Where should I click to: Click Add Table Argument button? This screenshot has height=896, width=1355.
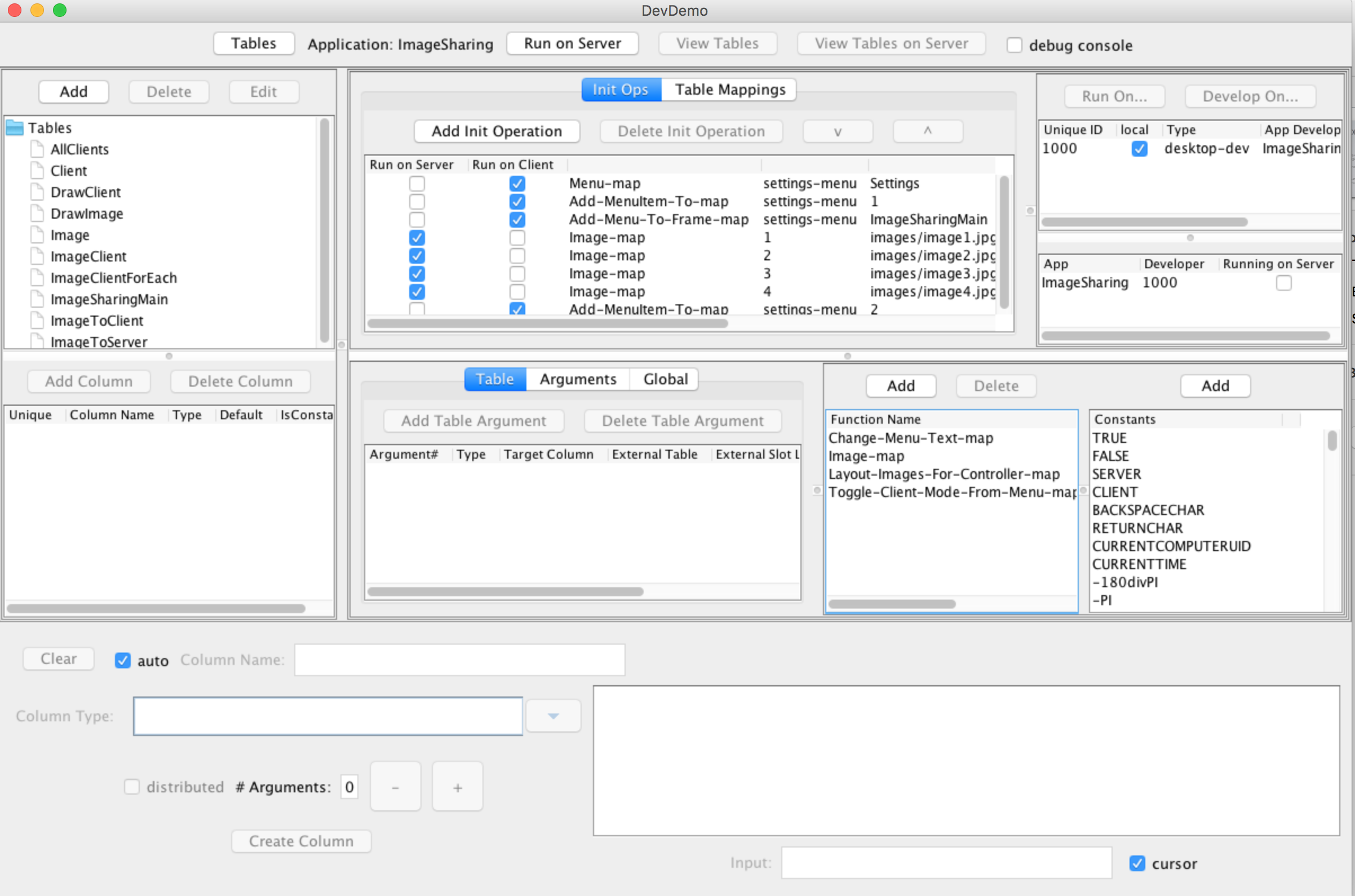[474, 421]
